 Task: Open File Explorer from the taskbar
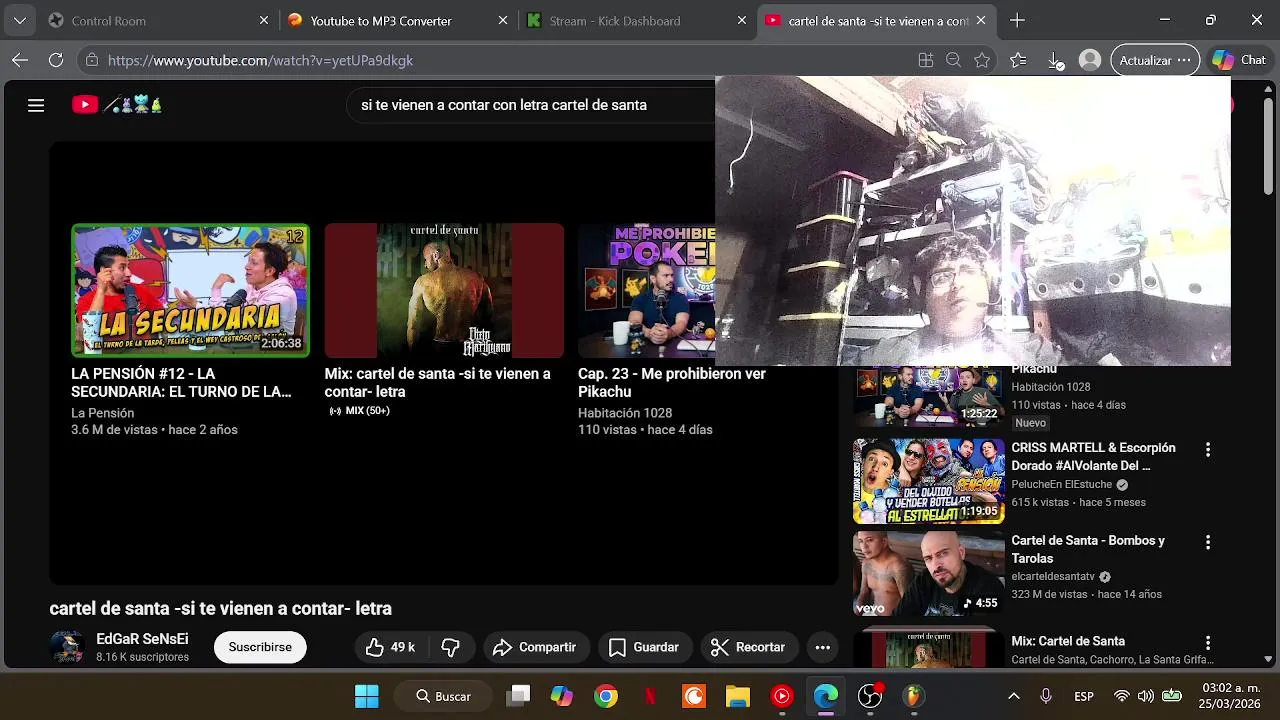tap(738, 696)
